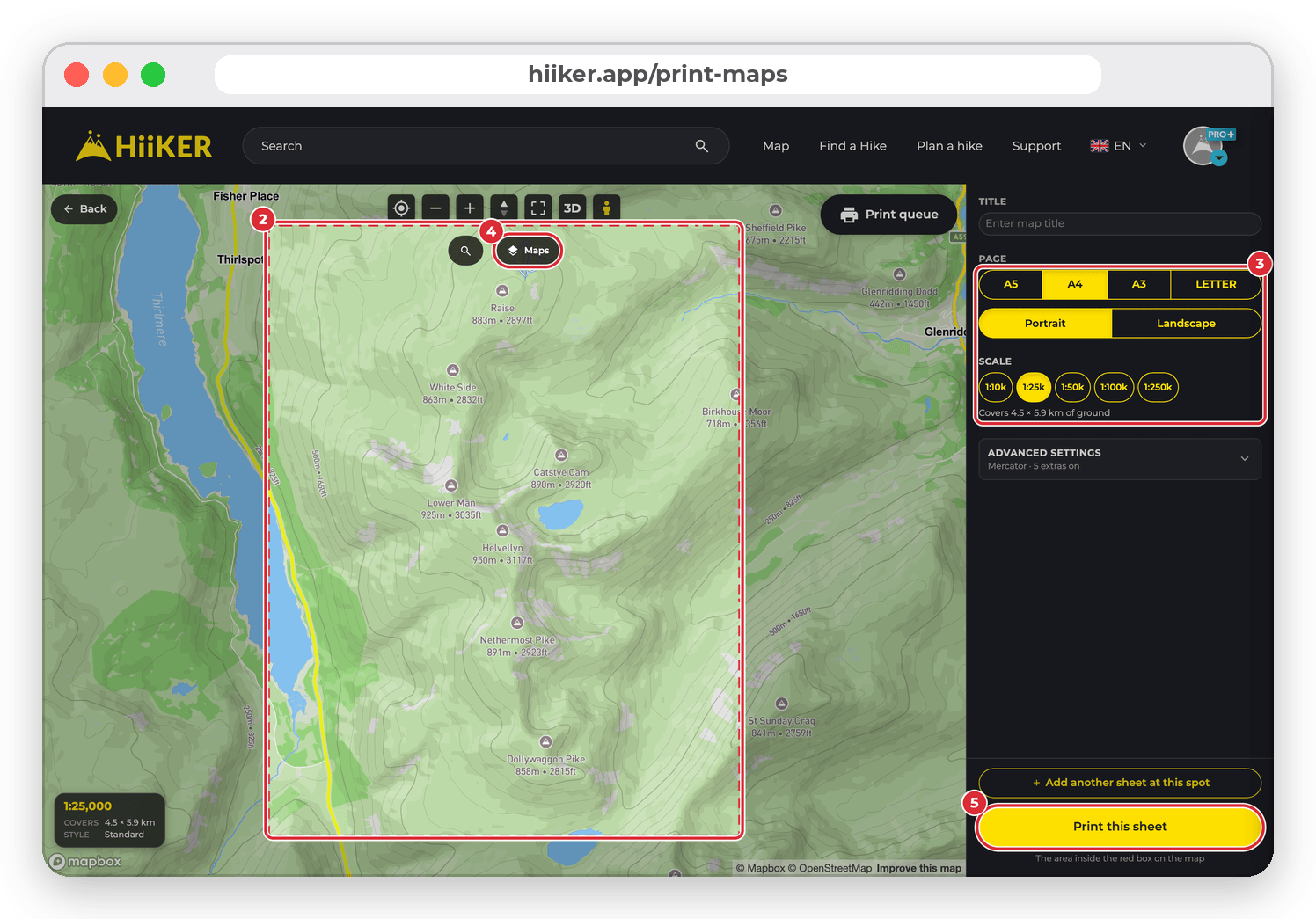Select the Dollywaggon Pike summit marker
The width and height of the screenshot is (1316, 919).
[x=545, y=741]
